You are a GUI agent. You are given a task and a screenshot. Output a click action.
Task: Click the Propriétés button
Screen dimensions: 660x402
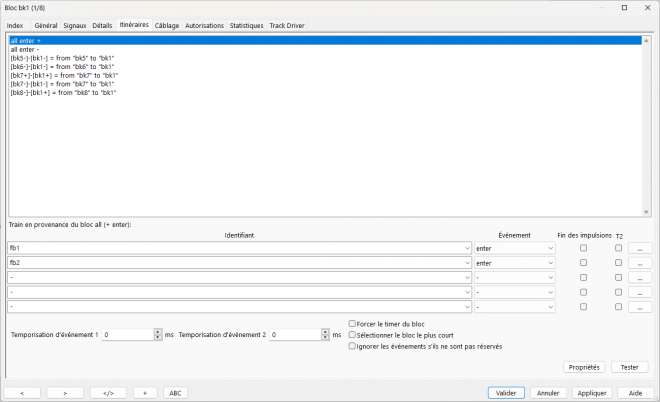pyautogui.click(x=584, y=367)
